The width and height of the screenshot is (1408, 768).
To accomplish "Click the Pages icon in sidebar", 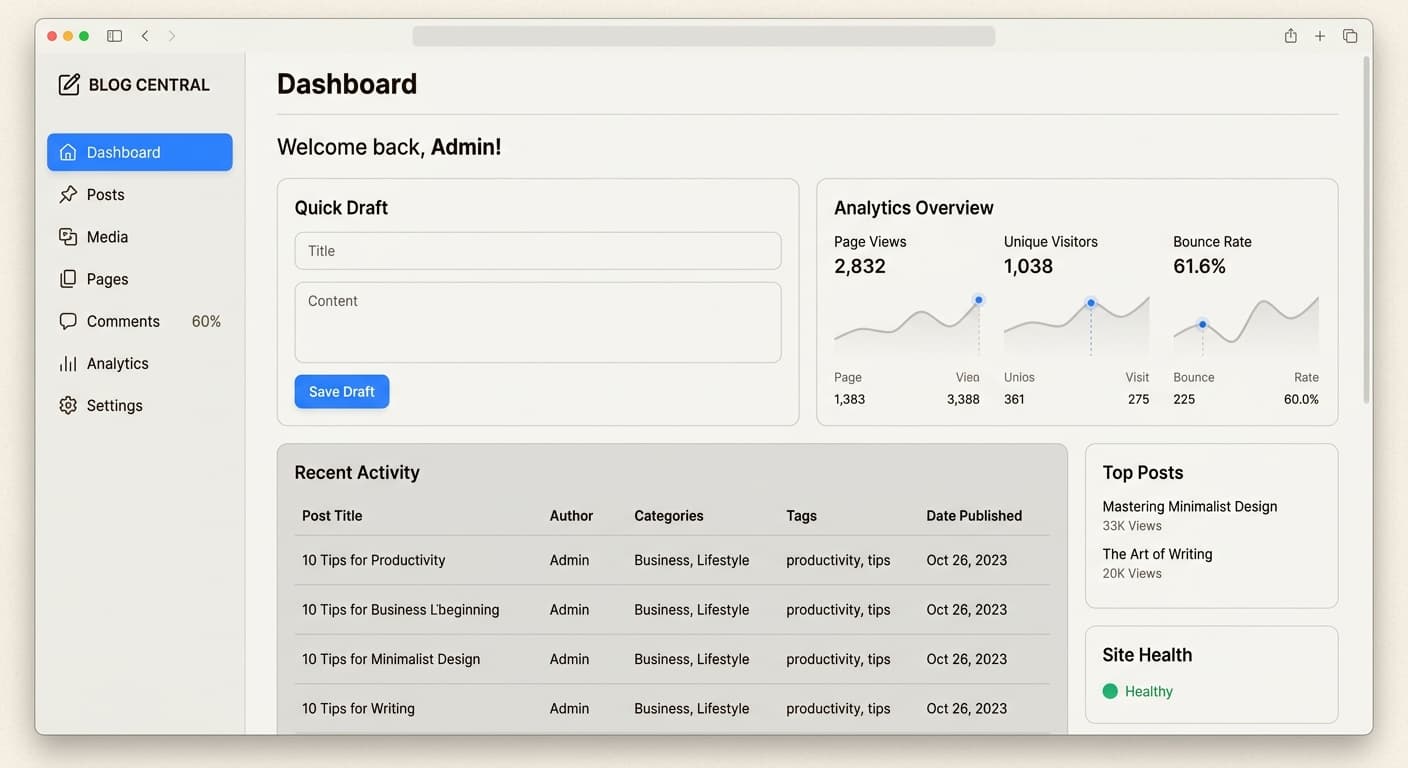I will pos(68,279).
